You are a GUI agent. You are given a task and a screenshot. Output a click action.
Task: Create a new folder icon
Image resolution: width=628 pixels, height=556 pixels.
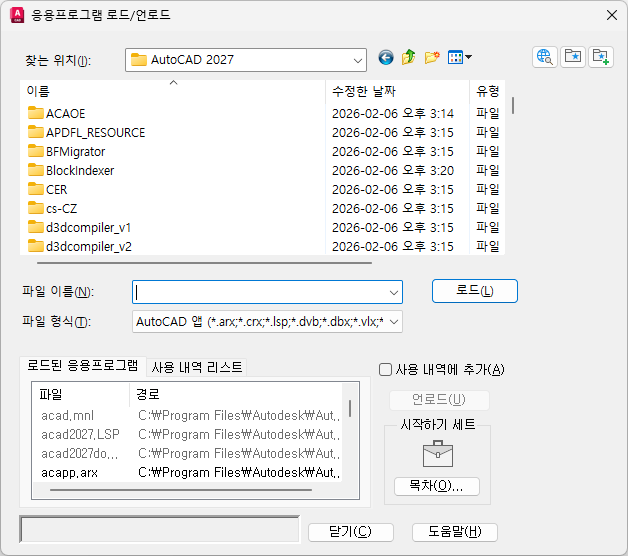tap(432, 58)
